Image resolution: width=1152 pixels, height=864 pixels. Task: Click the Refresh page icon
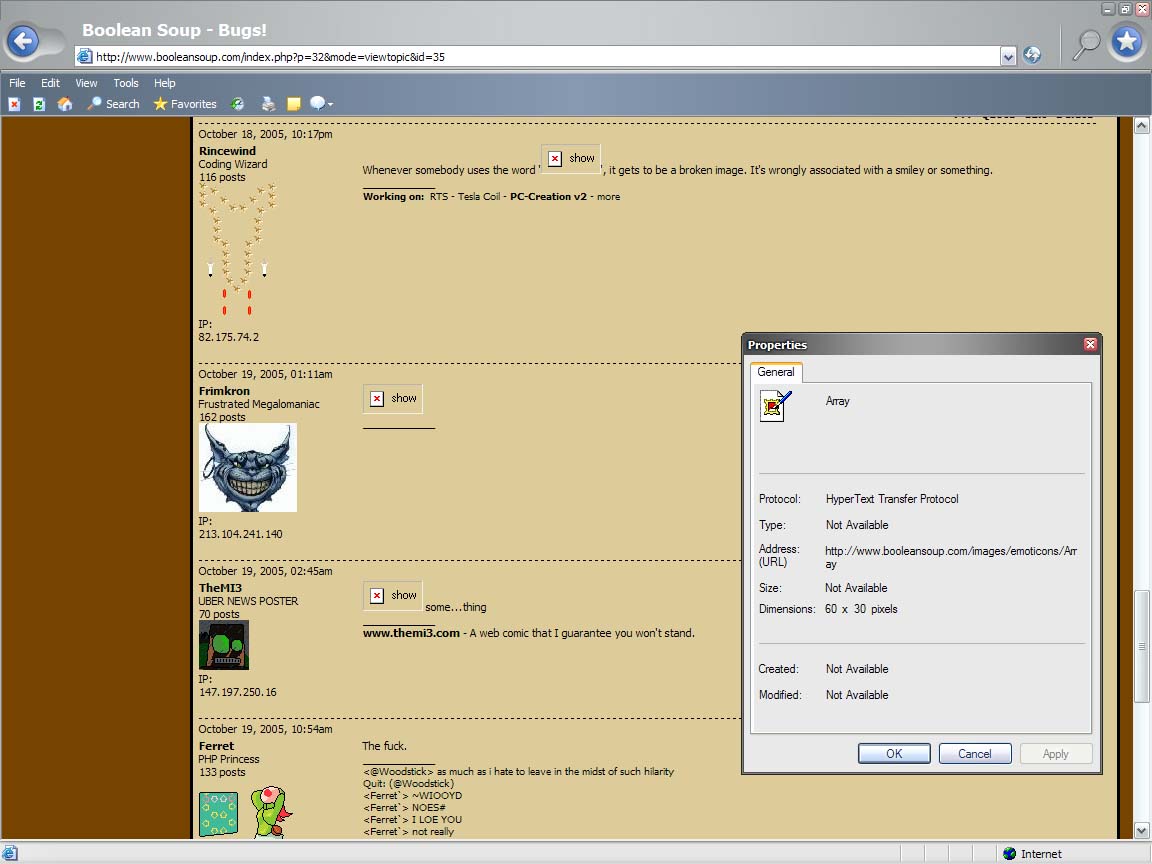(x=39, y=104)
